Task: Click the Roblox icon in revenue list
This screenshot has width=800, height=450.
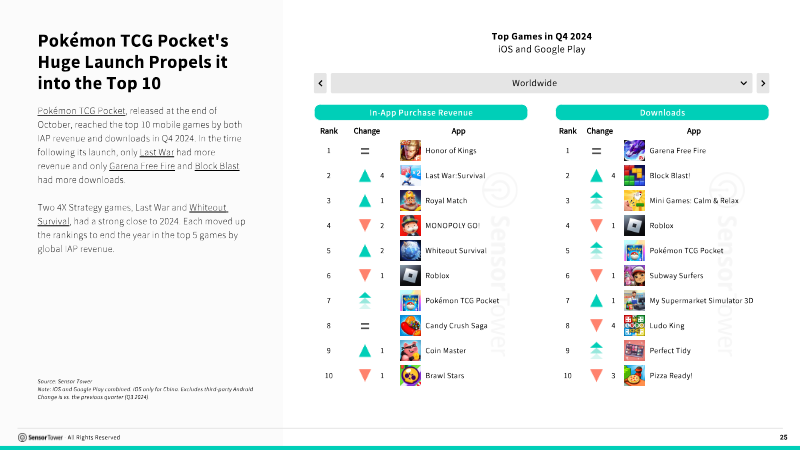Action: coord(411,275)
